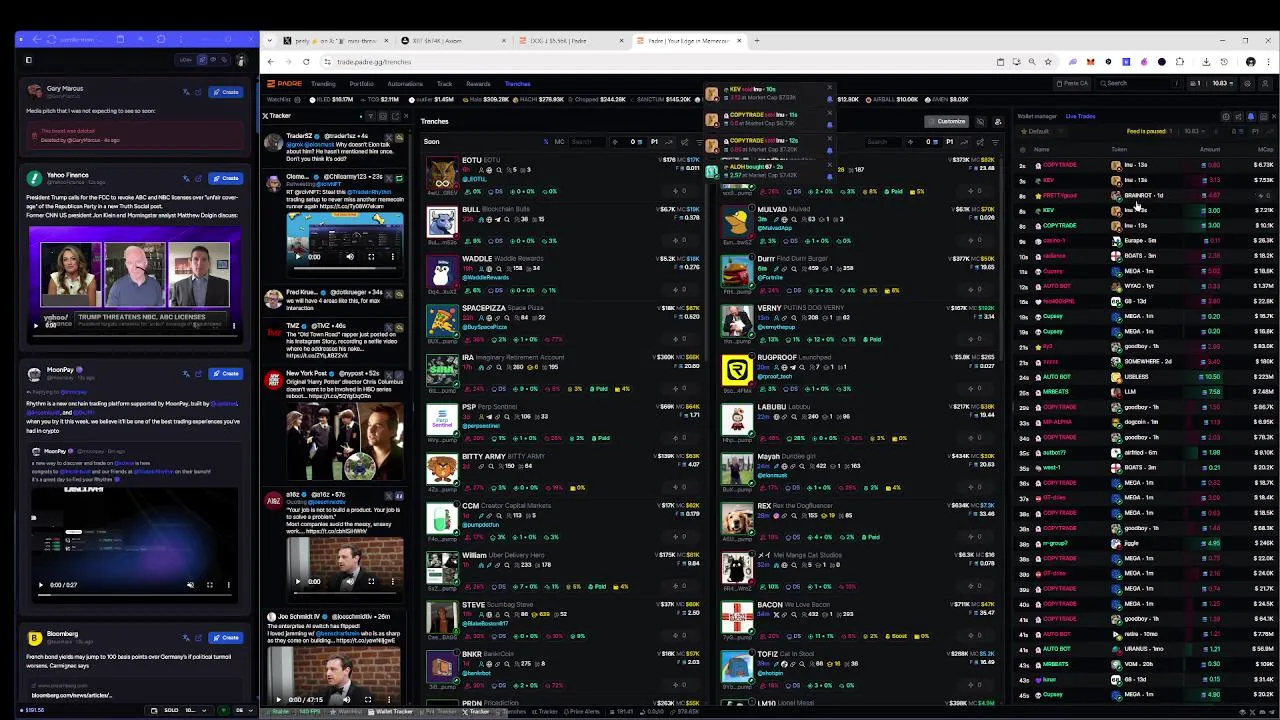Open the browser downloads icon

[1206, 62]
